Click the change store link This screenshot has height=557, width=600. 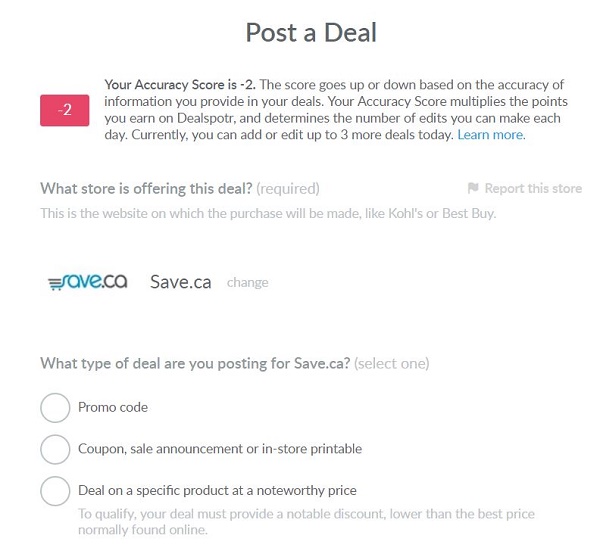pos(248,283)
